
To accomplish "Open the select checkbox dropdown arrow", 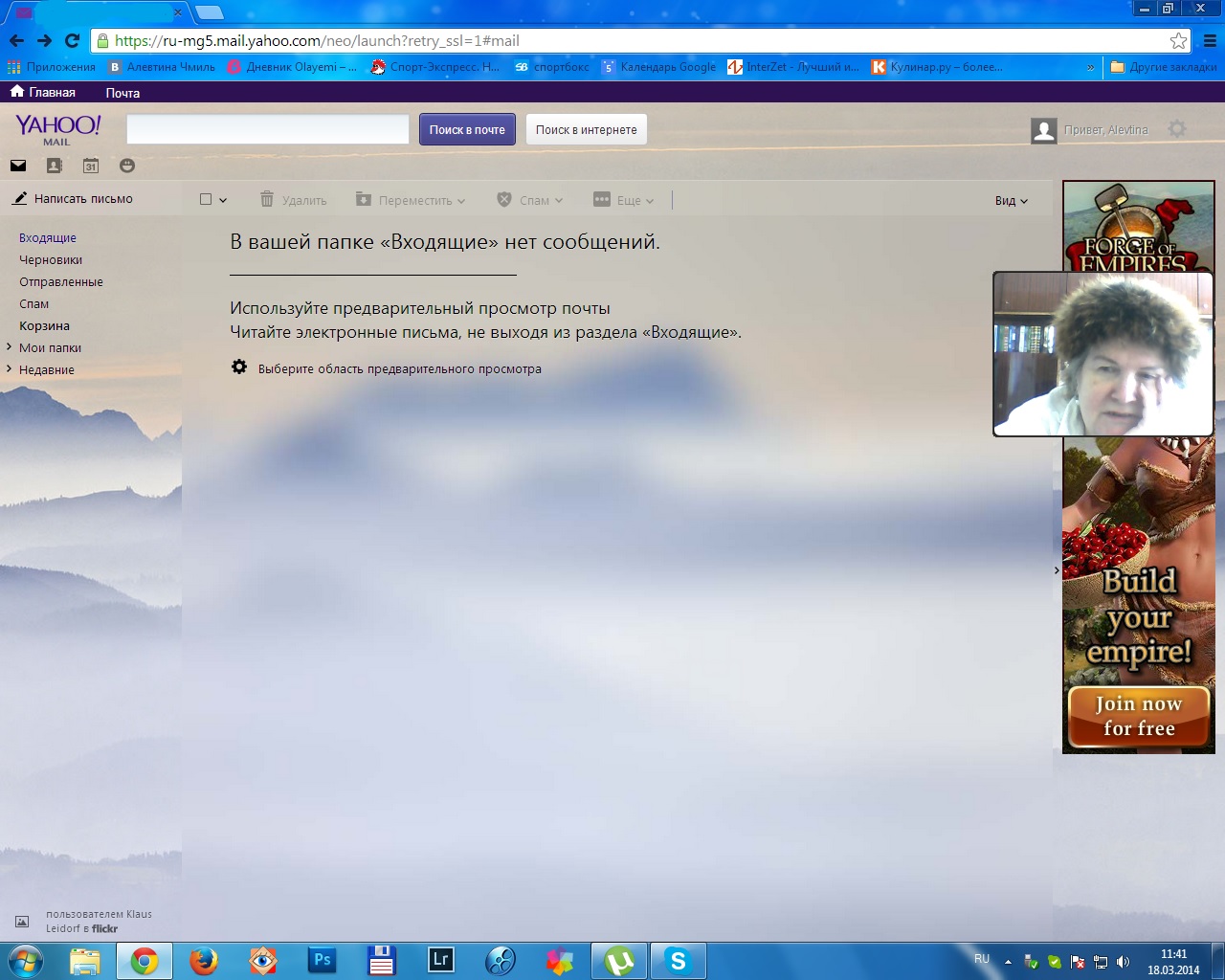I will click(223, 201).
